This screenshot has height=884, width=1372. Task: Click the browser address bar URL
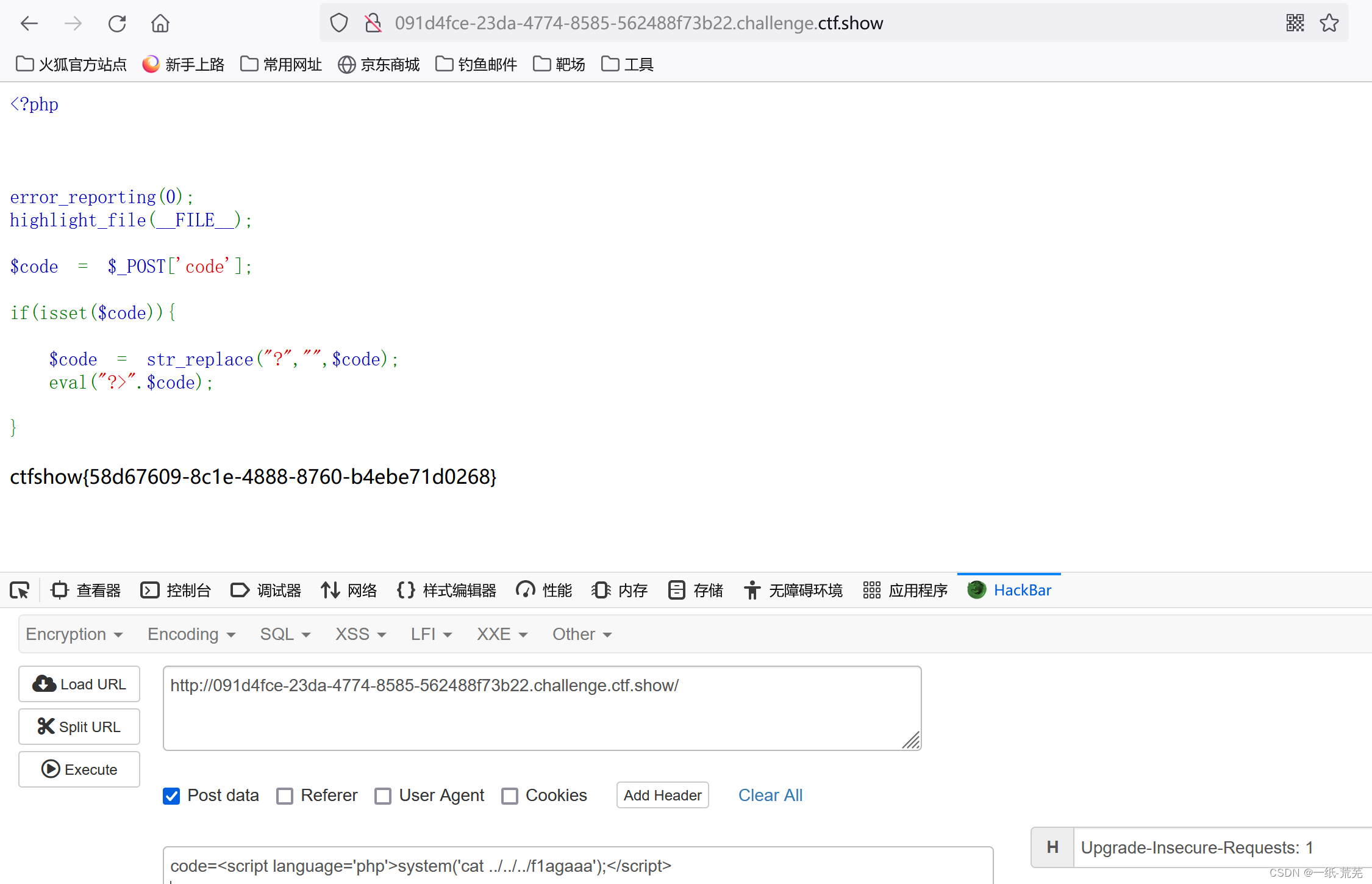pyautogui.click(x=639, y=23)
